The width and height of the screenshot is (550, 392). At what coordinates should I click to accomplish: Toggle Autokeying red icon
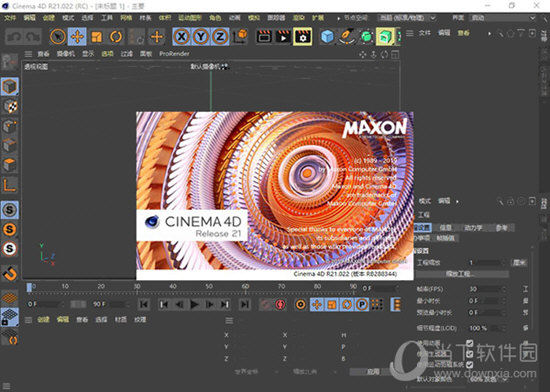pos(280,304)
